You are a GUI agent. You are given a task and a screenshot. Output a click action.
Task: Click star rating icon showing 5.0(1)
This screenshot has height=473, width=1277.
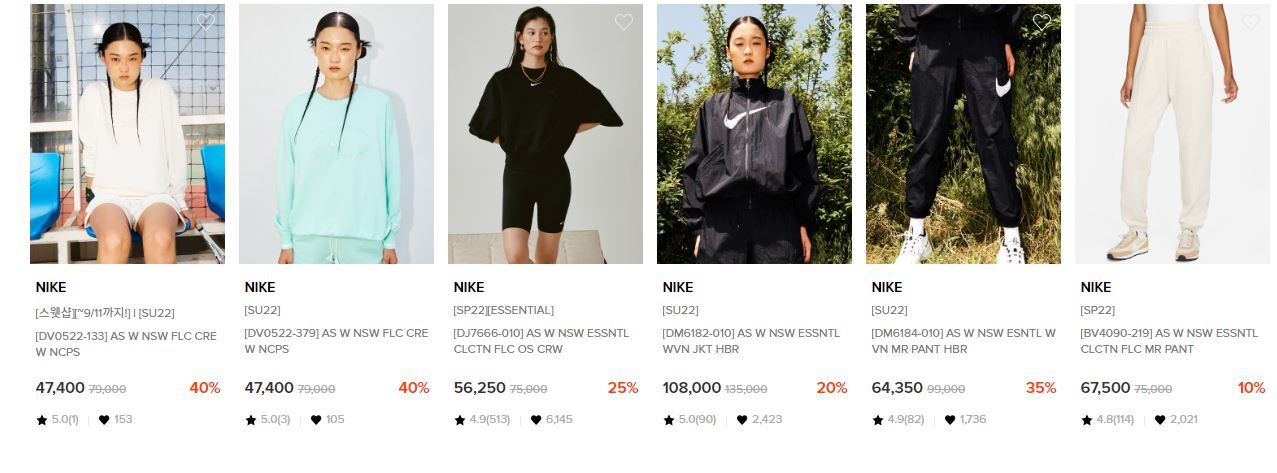(42, 420)
